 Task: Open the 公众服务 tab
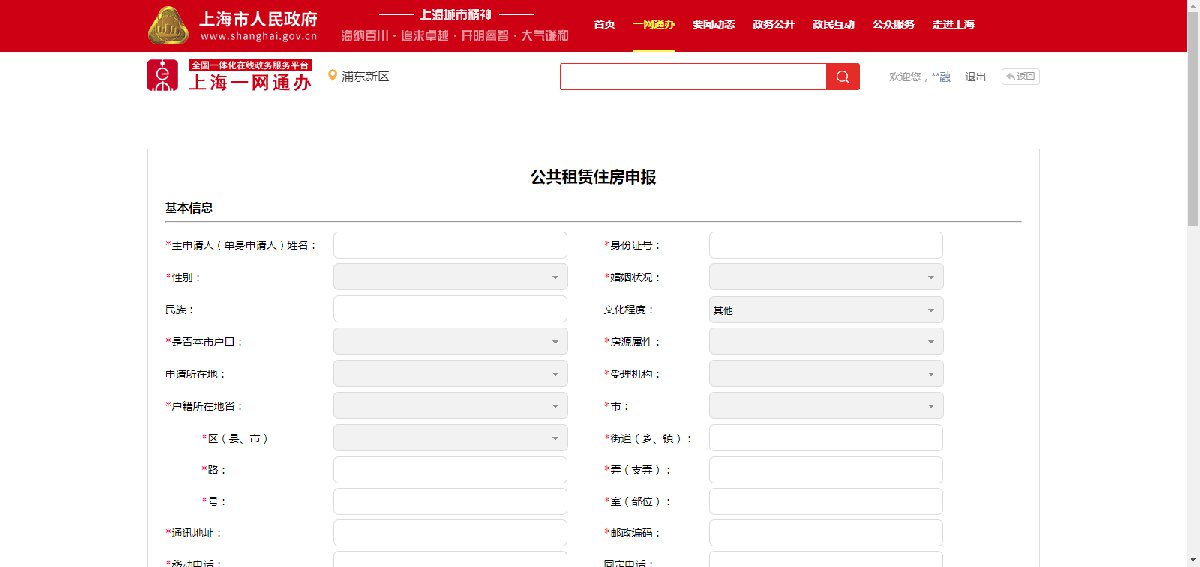click(x=894, y=25)
